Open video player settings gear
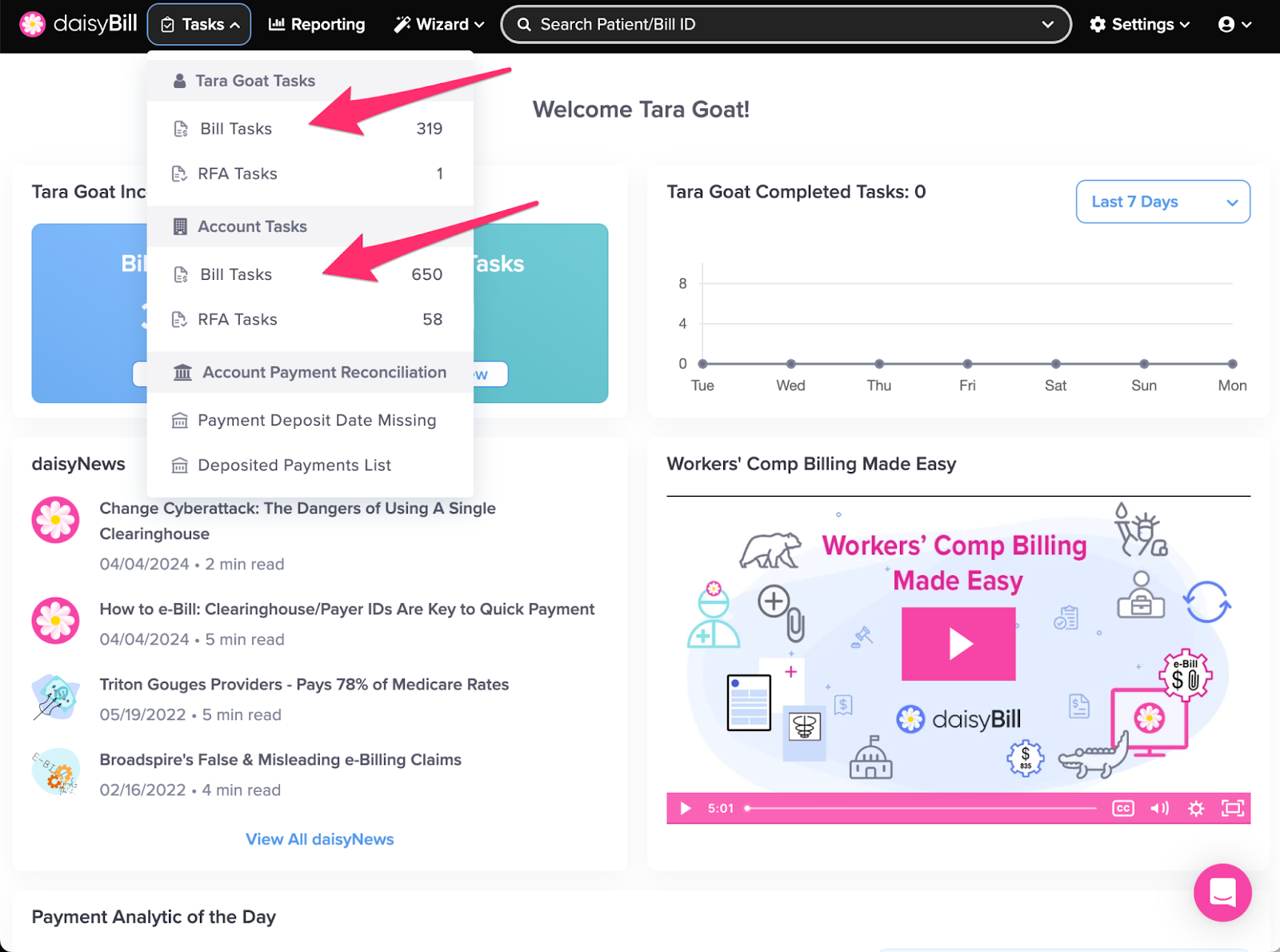This screenshot has width=1280, height=952. 1196,809
